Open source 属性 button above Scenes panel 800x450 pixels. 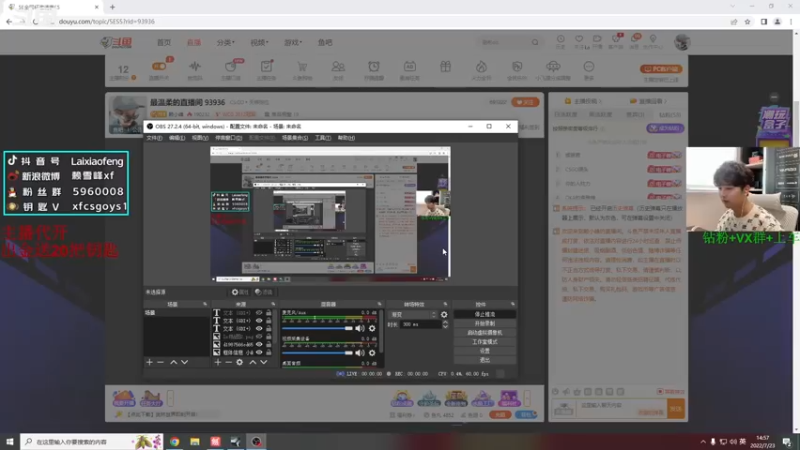[240, 292]
